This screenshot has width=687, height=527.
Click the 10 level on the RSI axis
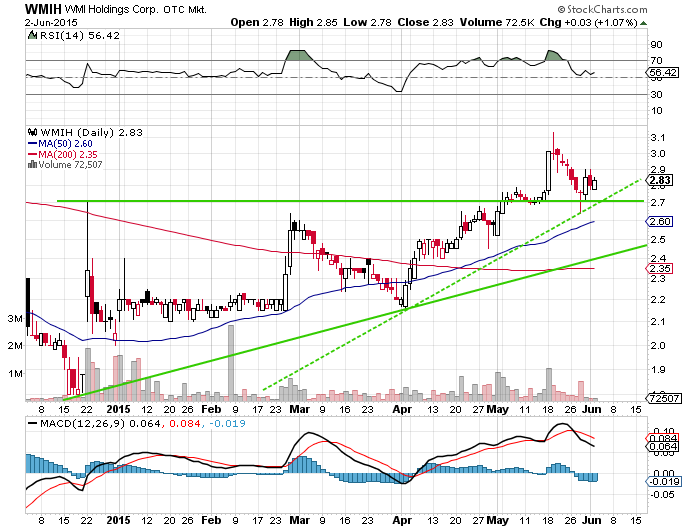(x=656, y=110)
